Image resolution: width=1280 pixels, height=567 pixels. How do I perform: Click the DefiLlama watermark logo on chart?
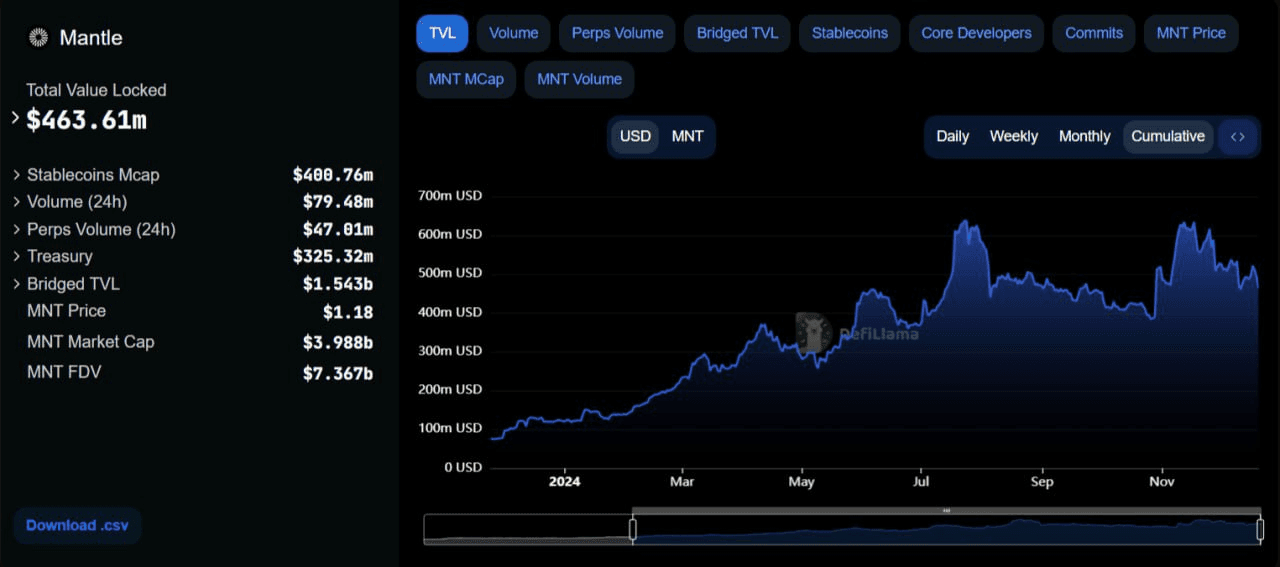[814, 332]
